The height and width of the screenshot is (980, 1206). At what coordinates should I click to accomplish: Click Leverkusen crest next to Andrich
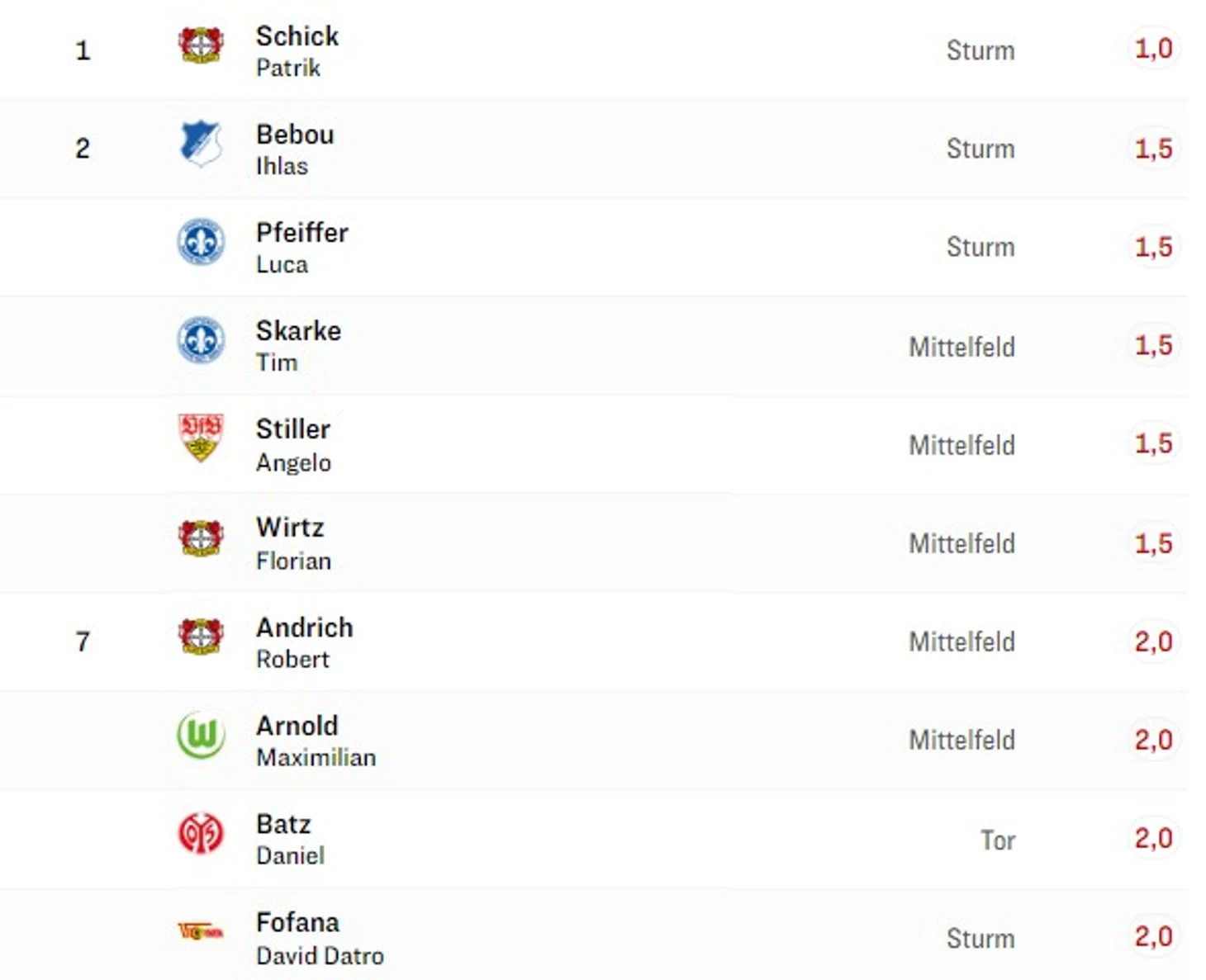point(201,636)
